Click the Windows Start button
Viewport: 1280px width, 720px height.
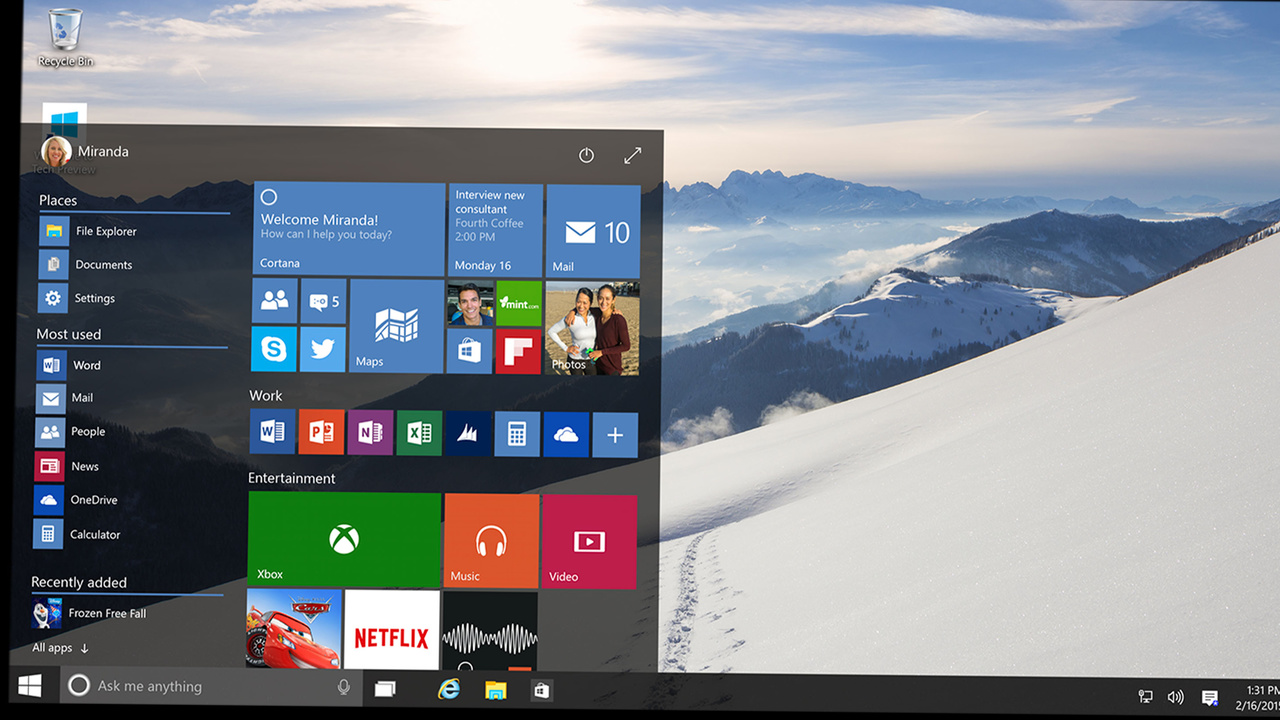pyautogui.click(x=30, y=686)
